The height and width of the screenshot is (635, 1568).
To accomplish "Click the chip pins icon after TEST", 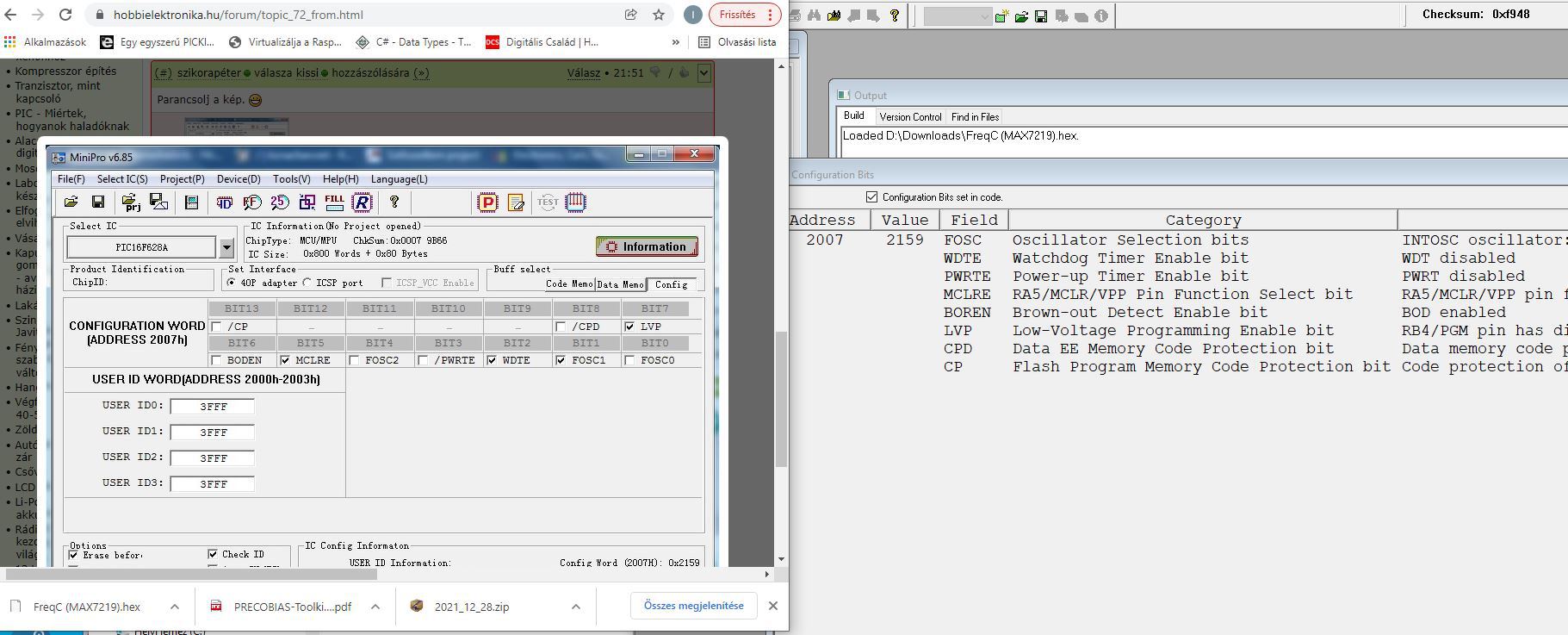I will tap(575, 202).
